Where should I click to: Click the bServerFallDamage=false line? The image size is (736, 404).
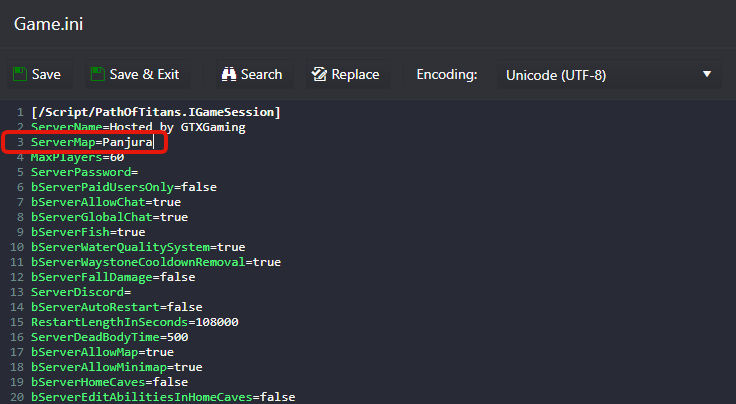[113, 277]
